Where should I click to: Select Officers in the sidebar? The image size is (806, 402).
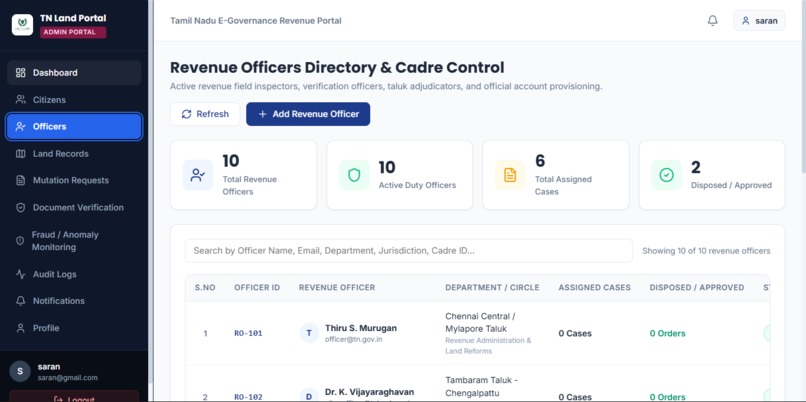74,126
